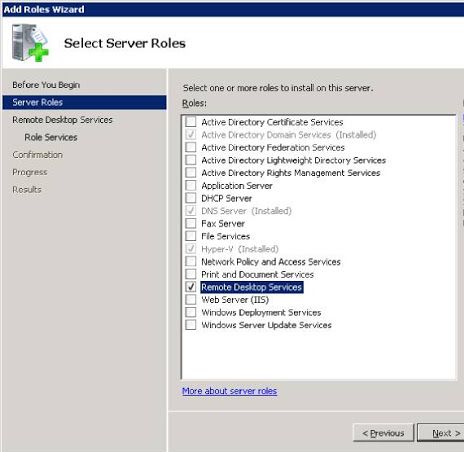Viewport: 464px width, 452px height.
Task: Click the grayed Hyper-V installed checkbox
Action: [x=191, y=248]
